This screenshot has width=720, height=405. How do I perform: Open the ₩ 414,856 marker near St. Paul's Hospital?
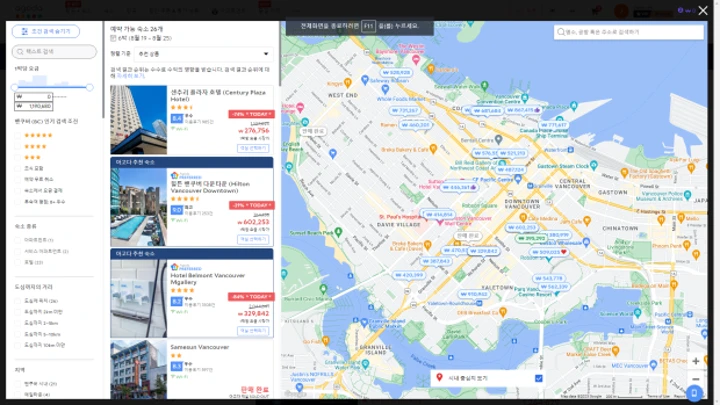click(x=439, y=214)
